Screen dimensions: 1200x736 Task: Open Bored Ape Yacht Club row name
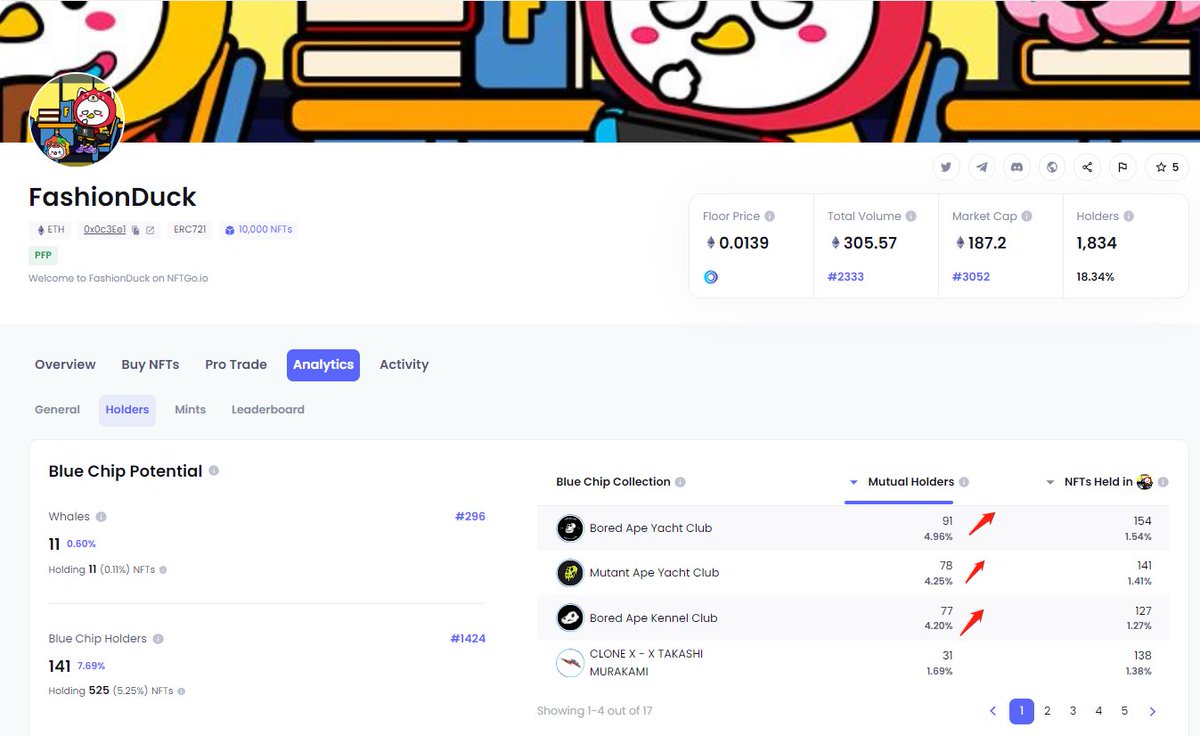point(651,528)
